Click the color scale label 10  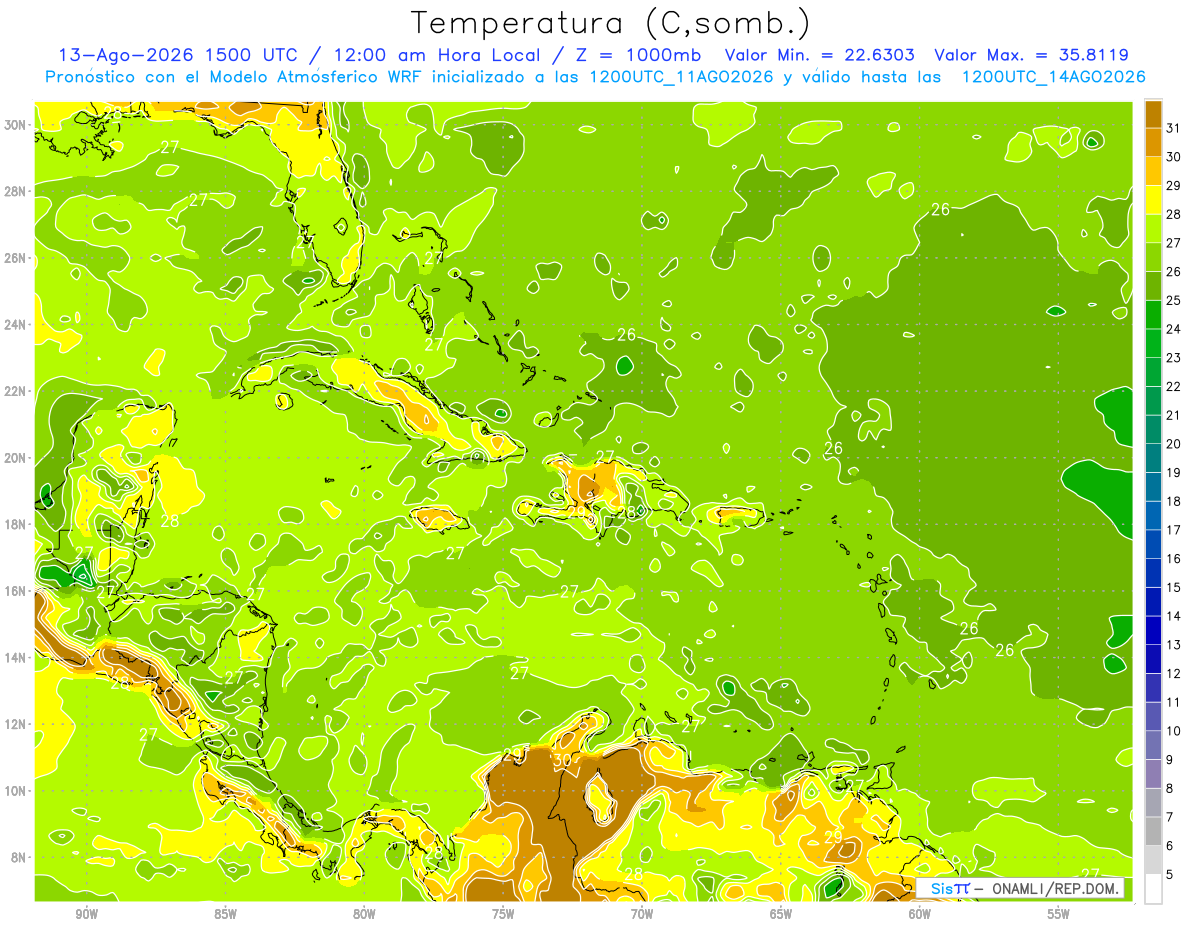[1174, 731]
